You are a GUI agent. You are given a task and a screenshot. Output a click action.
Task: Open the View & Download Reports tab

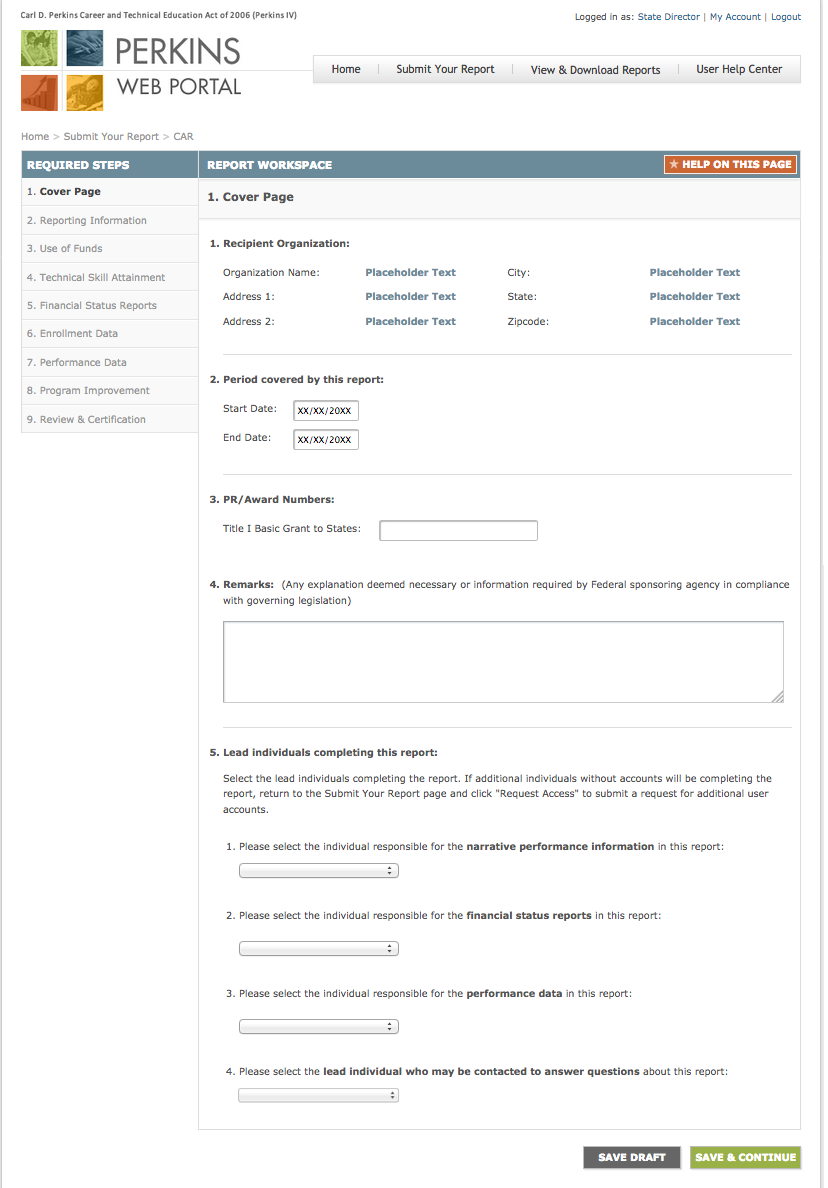coord(595,69)
